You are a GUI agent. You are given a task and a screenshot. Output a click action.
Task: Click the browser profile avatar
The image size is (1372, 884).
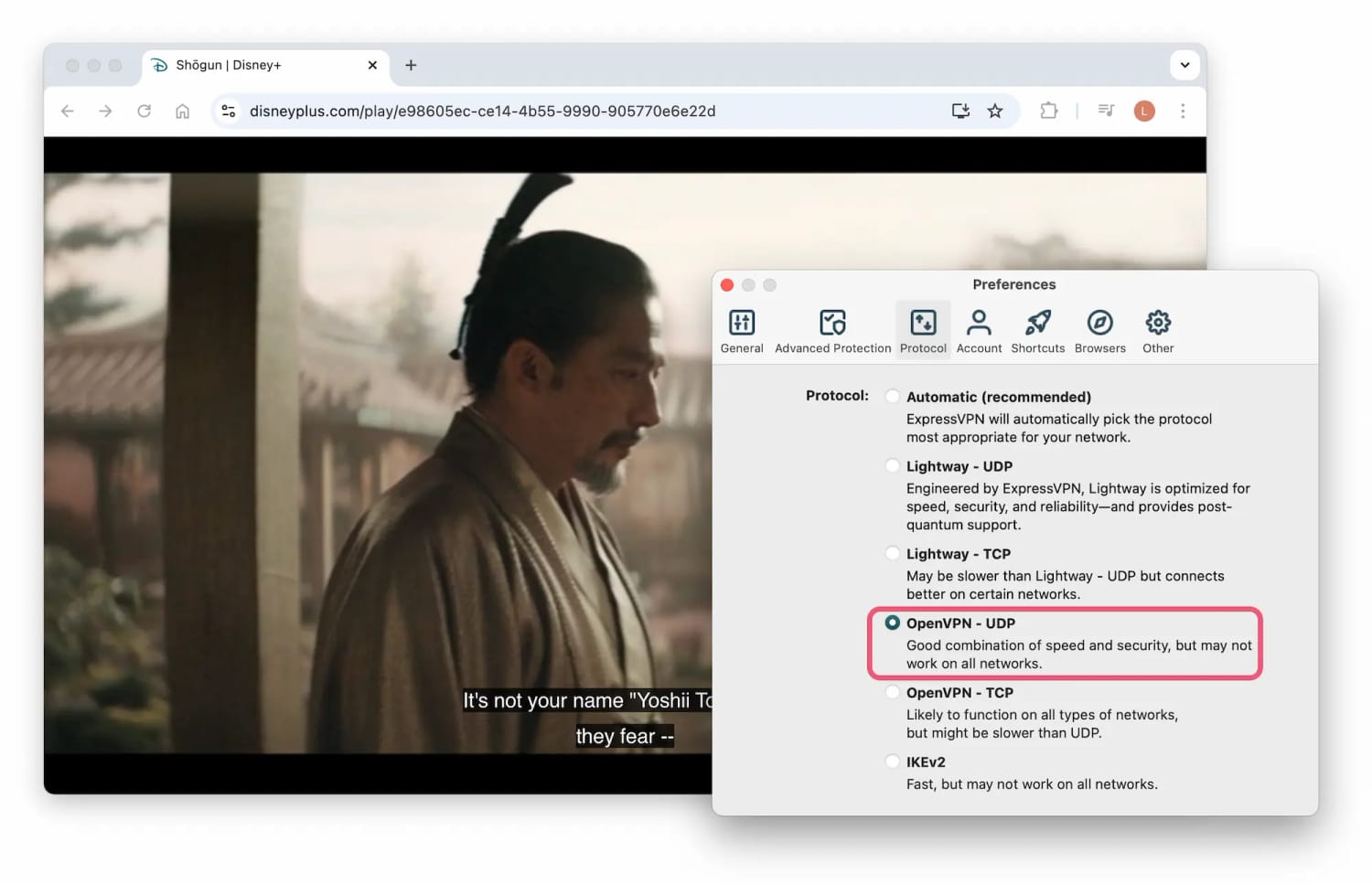[1144, 111]
